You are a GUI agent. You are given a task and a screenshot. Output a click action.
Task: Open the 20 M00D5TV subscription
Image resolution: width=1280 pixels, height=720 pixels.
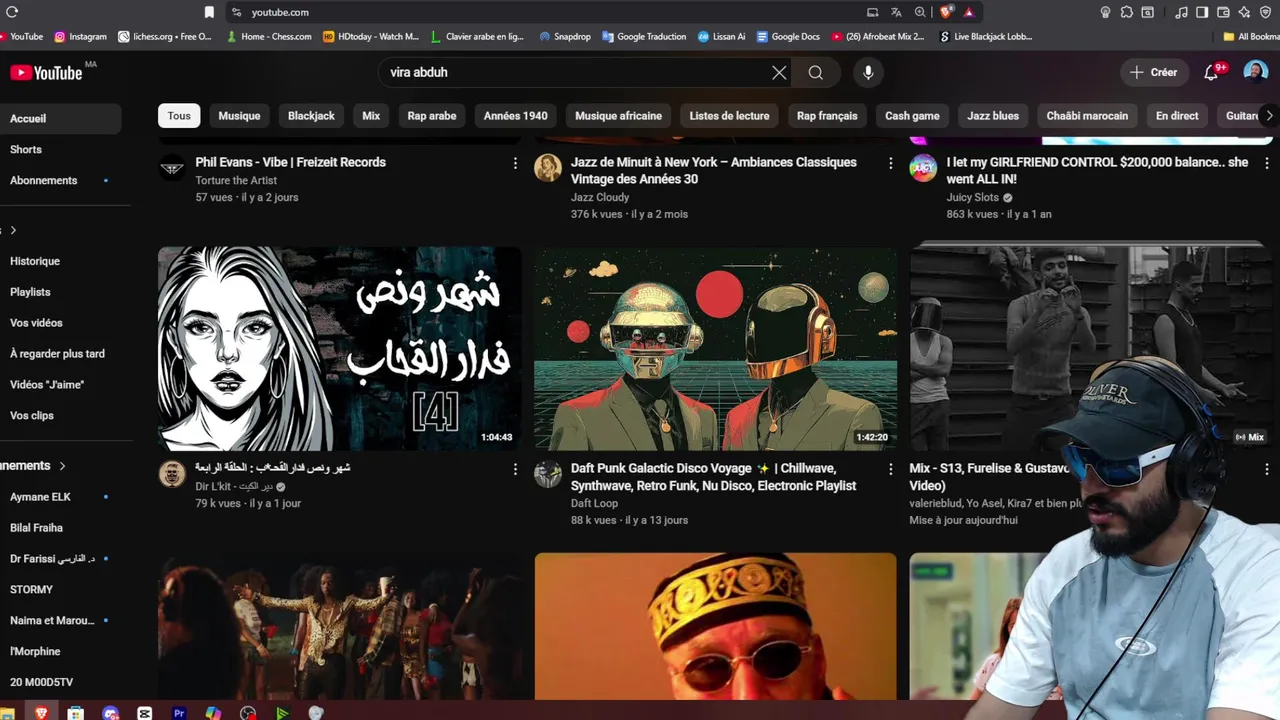[60, 683]
